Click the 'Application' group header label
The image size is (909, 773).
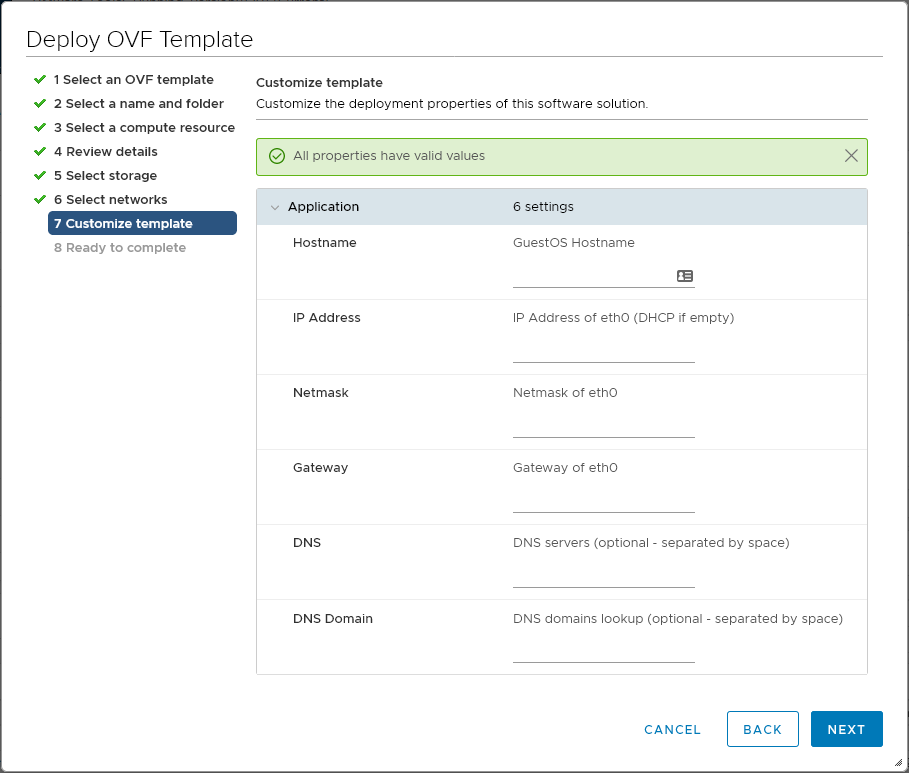tap(323, 207)
